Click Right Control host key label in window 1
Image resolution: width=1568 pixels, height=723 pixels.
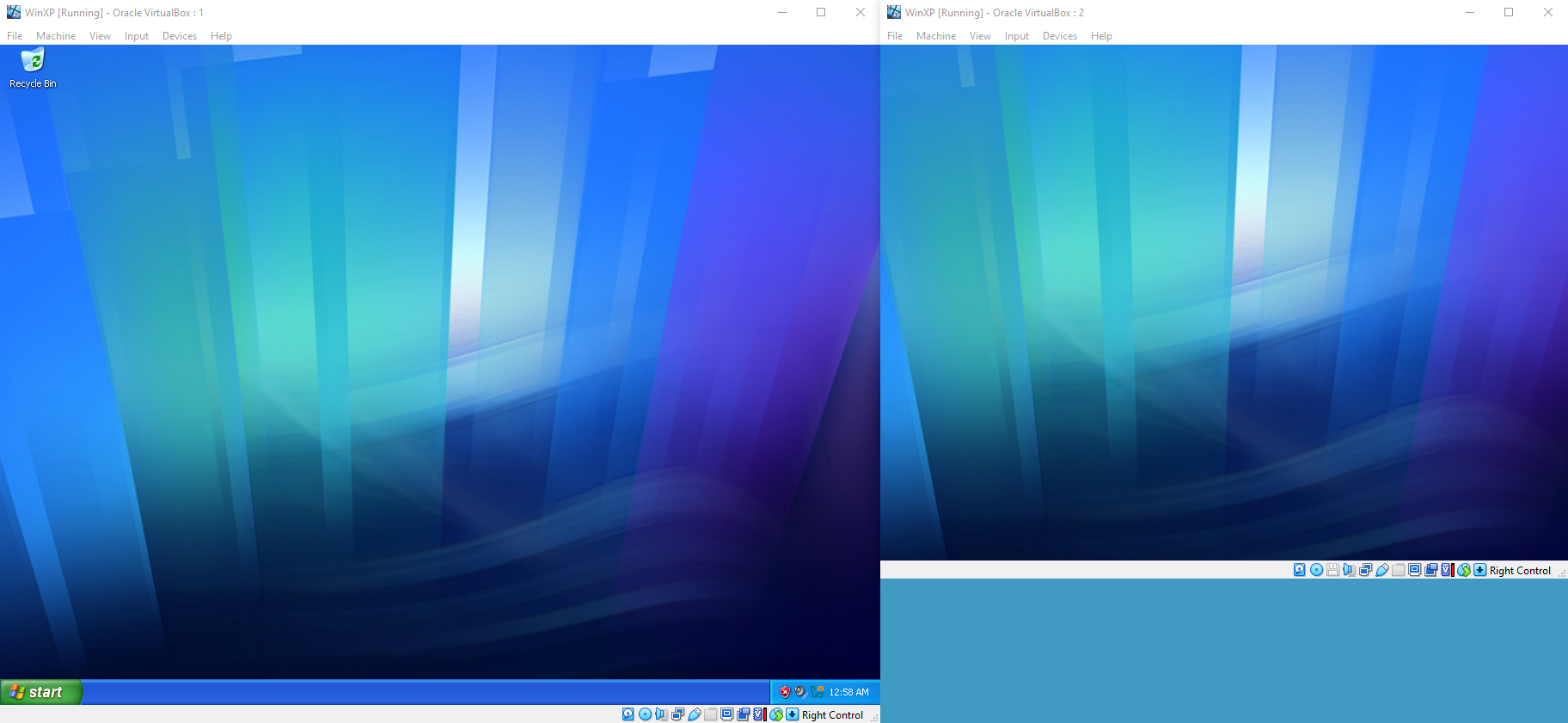coord(832,715)
